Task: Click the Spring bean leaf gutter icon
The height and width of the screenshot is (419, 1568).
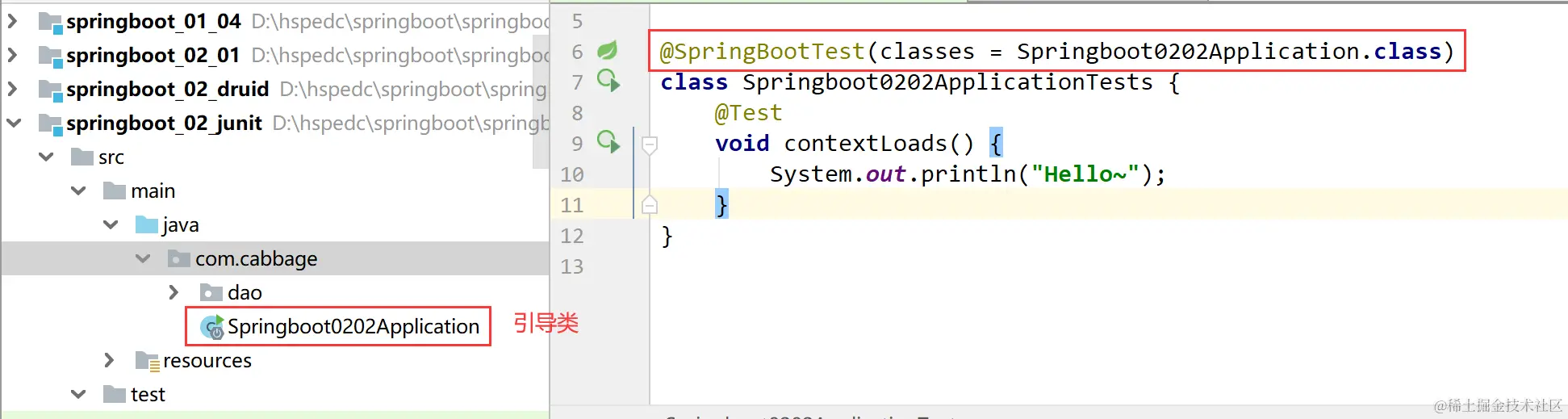Action: [x=607, y=51]
